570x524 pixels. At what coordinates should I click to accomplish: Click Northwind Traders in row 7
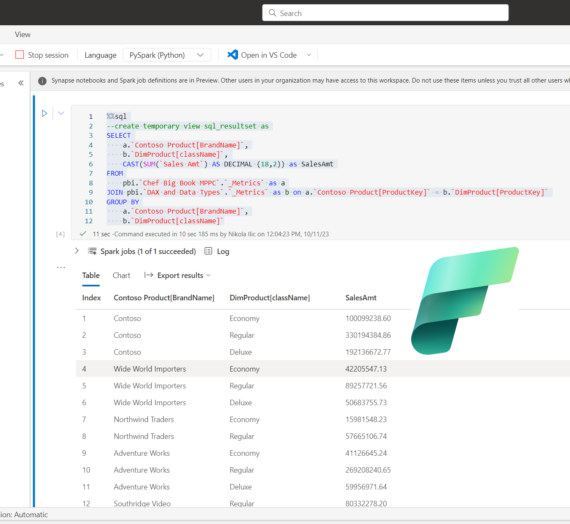144,419
